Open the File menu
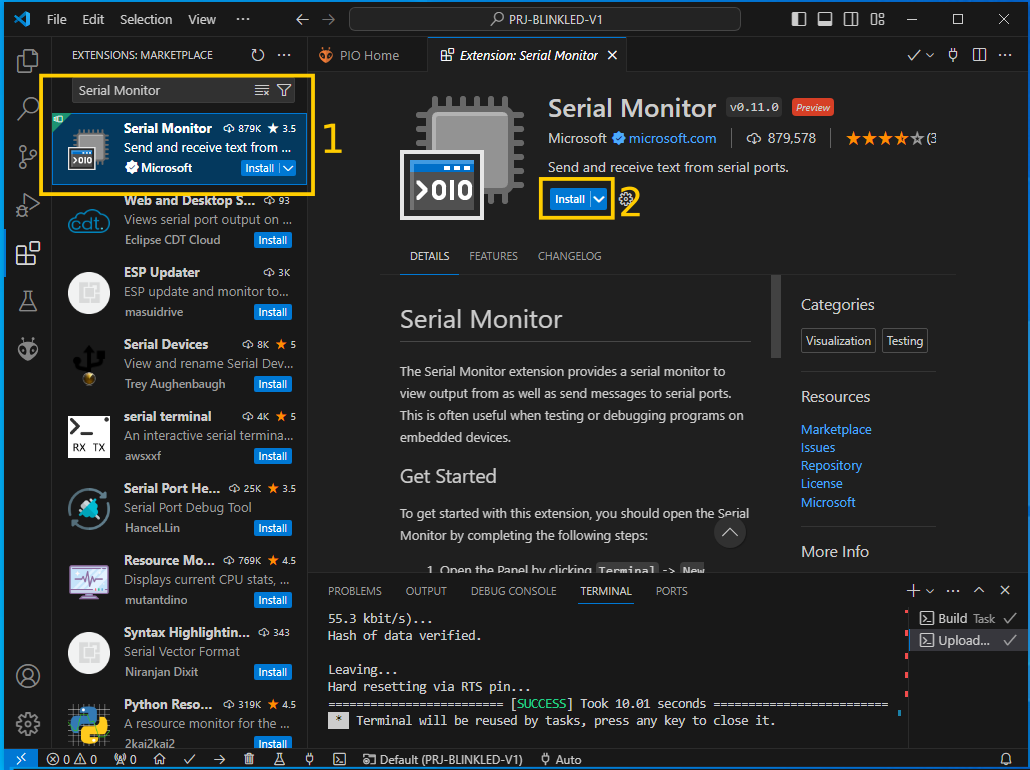The image size is (1030, 770). tap(56, 20)
